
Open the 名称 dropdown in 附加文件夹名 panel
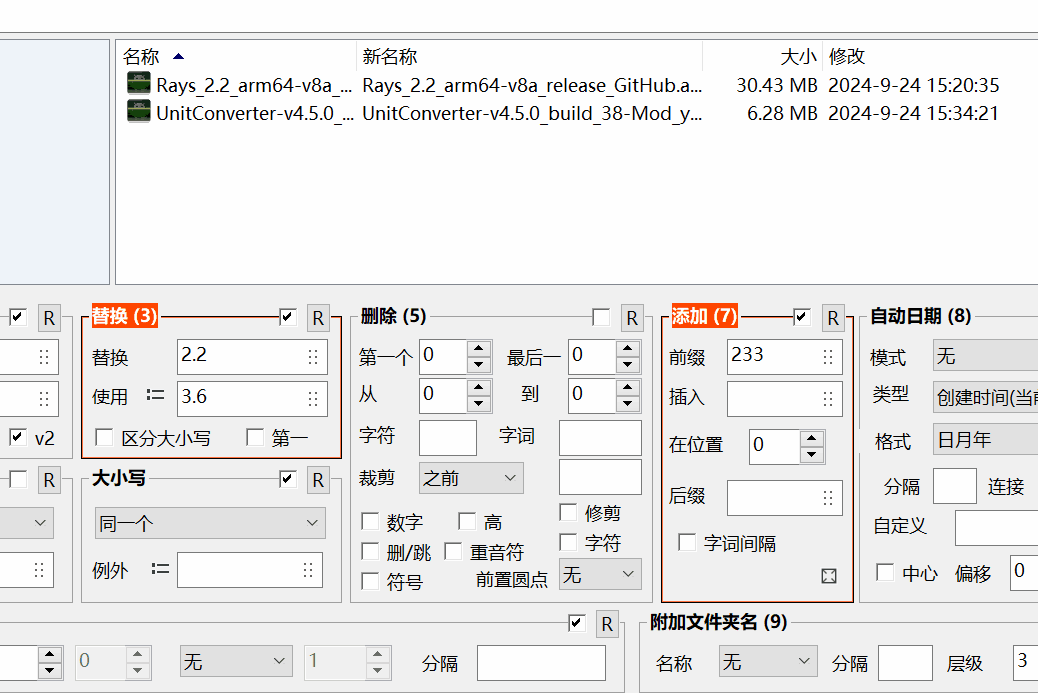(767, 662)
